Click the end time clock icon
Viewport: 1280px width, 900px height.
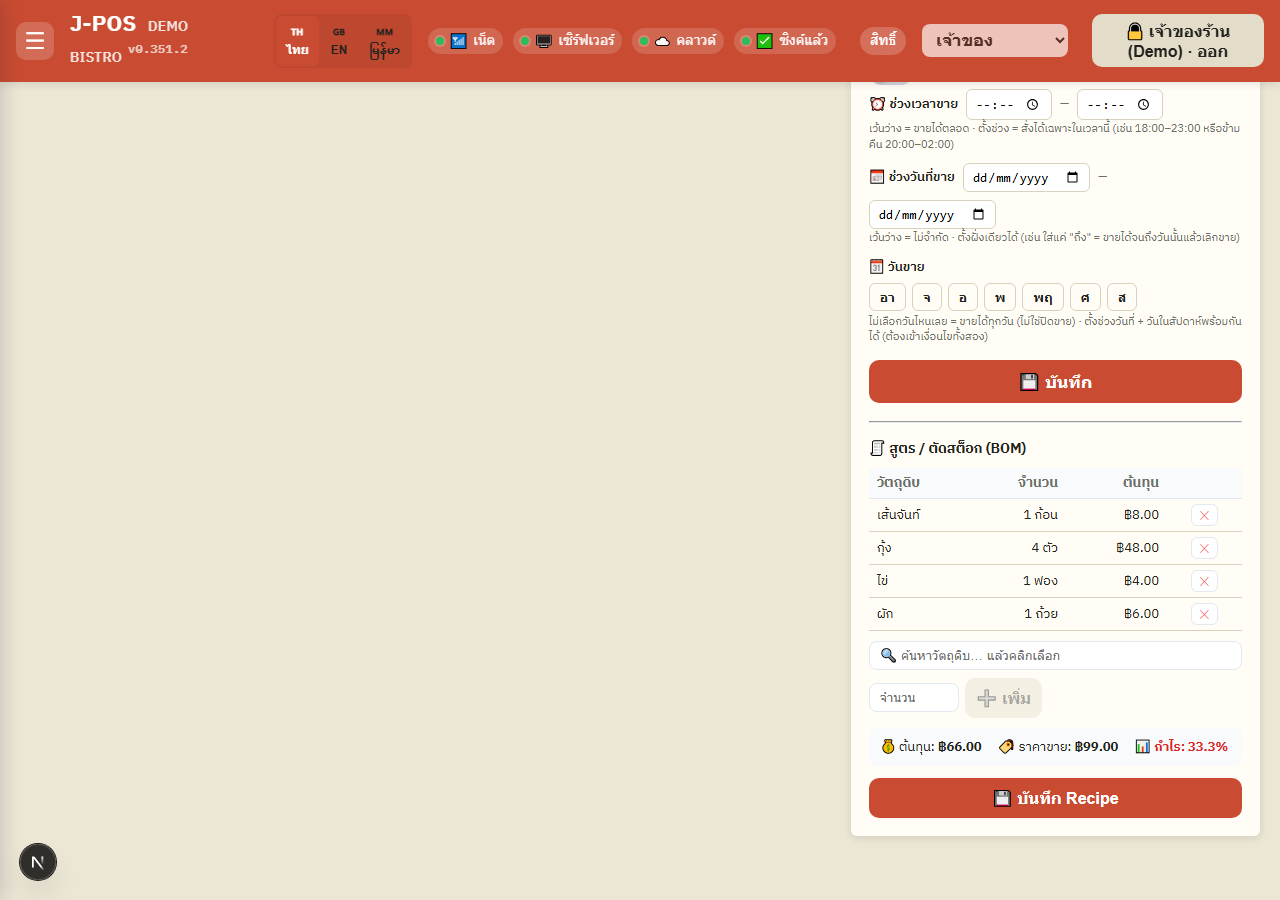tap(1144, 104)
